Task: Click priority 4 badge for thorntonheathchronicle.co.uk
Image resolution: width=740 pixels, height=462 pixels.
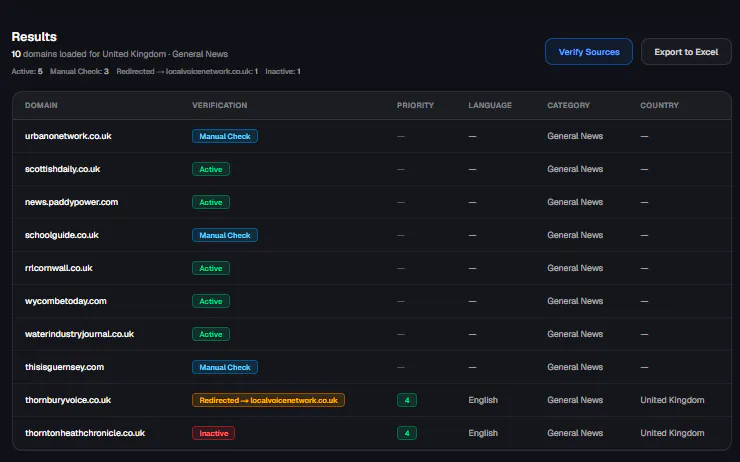Action: pyautogui.click(x=407, y=433)
